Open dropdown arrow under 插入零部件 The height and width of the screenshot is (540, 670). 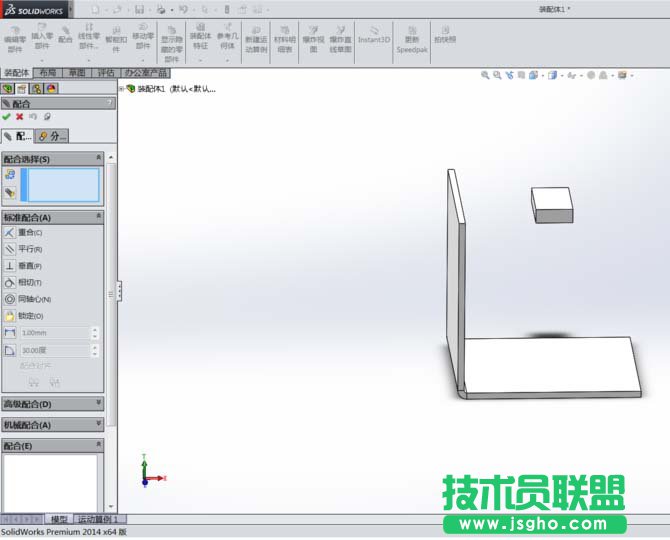coord(42,60)
